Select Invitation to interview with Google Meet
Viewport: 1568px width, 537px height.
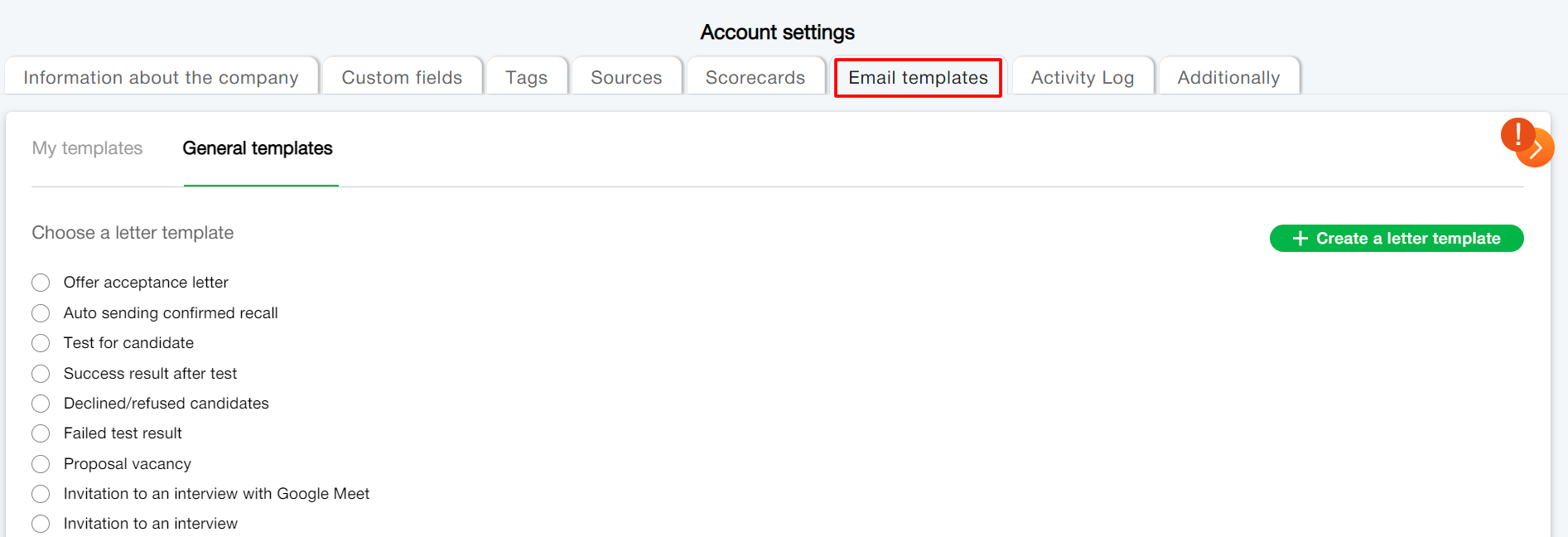click(41, 494)
